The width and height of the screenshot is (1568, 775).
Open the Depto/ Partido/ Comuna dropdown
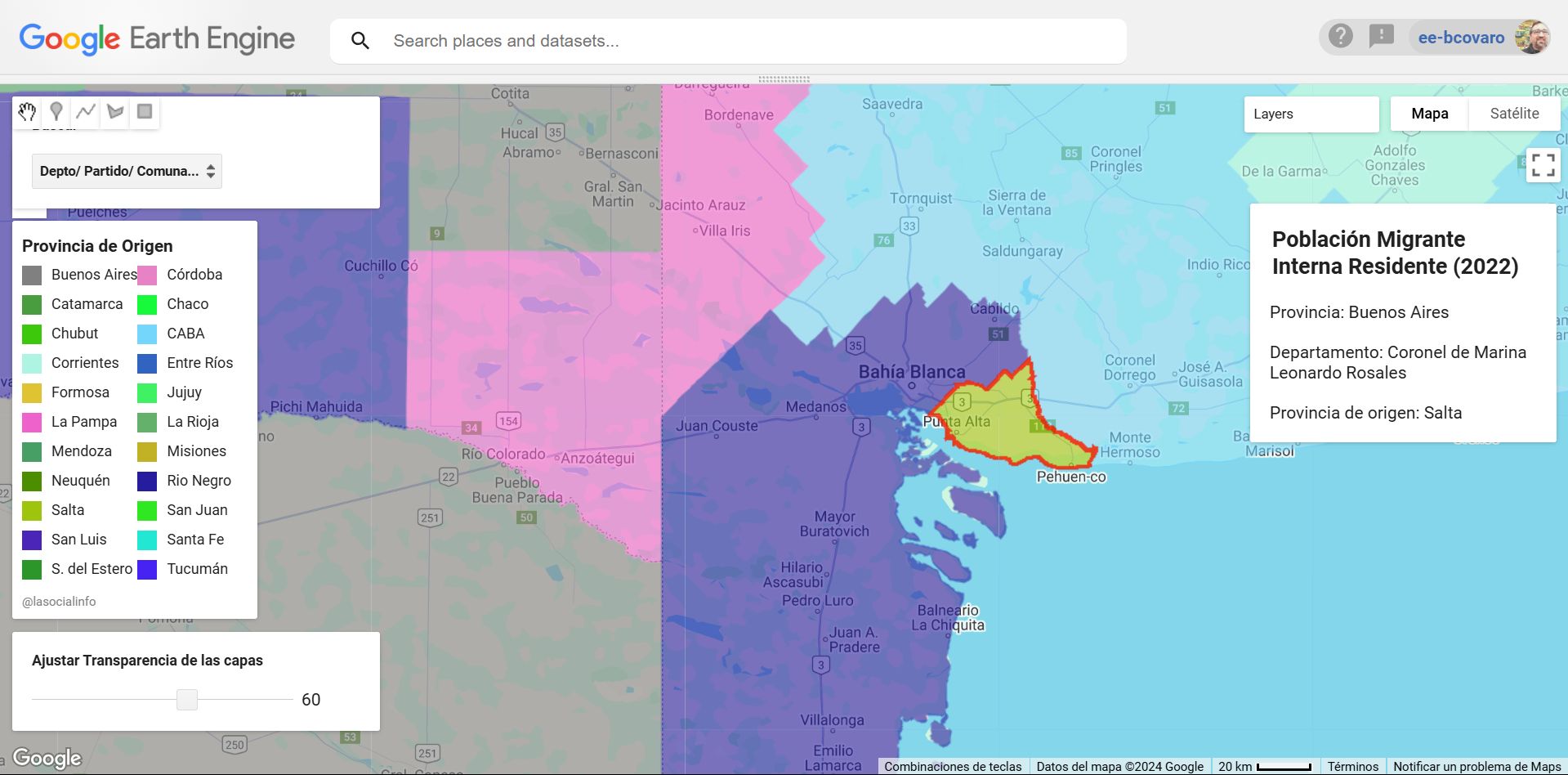127,172
